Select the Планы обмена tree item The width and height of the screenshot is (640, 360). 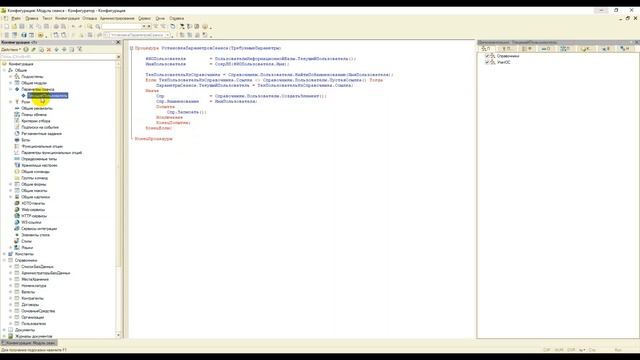pyautogui.click(x=33, y=115)
